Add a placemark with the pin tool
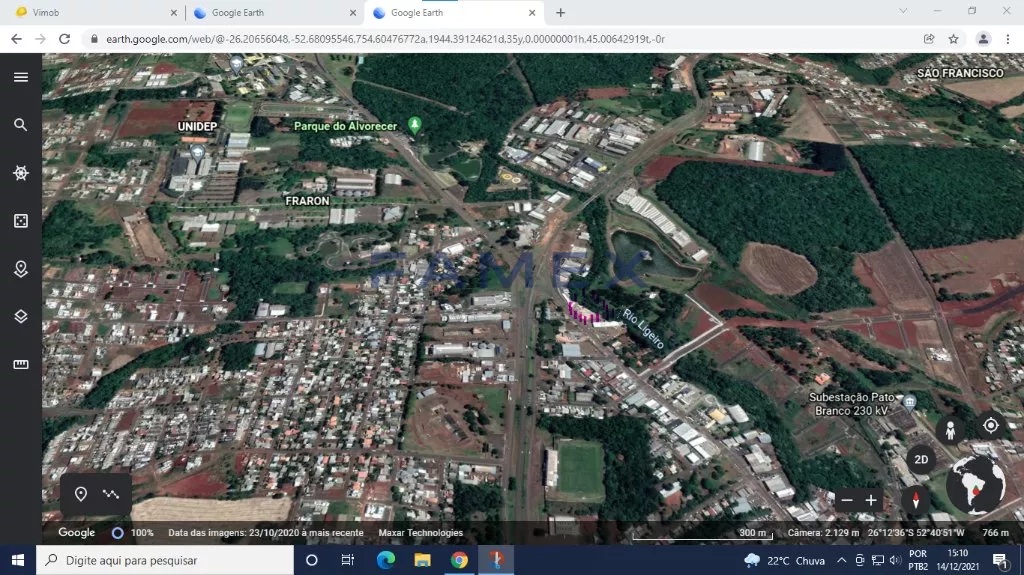 (81, 494)
